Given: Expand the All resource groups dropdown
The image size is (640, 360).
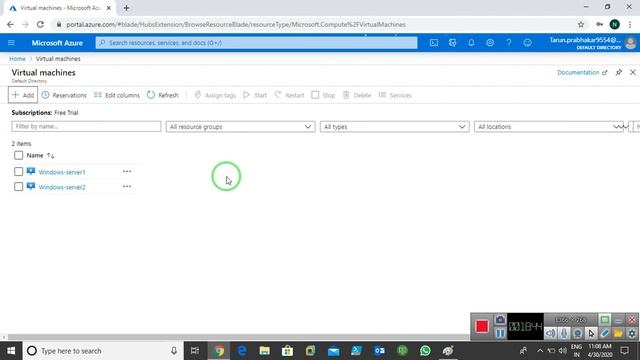Looking at the screenshot, I should click(x=240, y=127).
